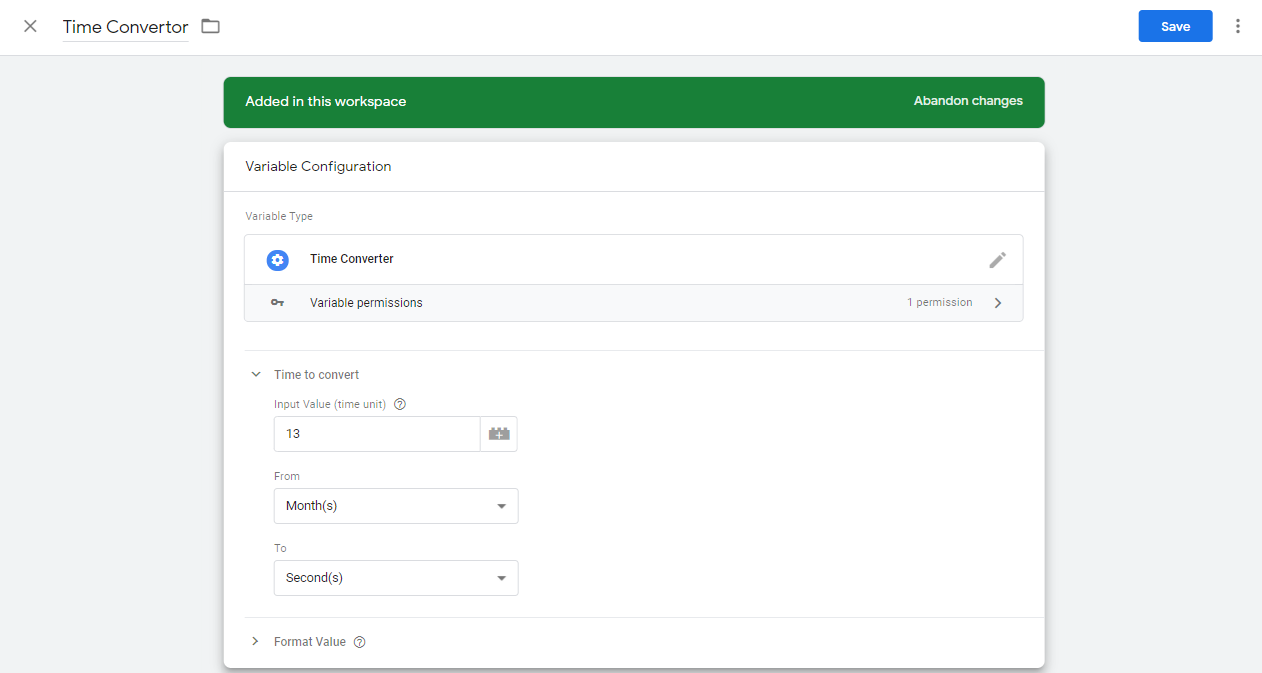Expand the Format Value section
Image resolution: width=1262 pixels, height=673 pixels.
click(x=256, y=642)
